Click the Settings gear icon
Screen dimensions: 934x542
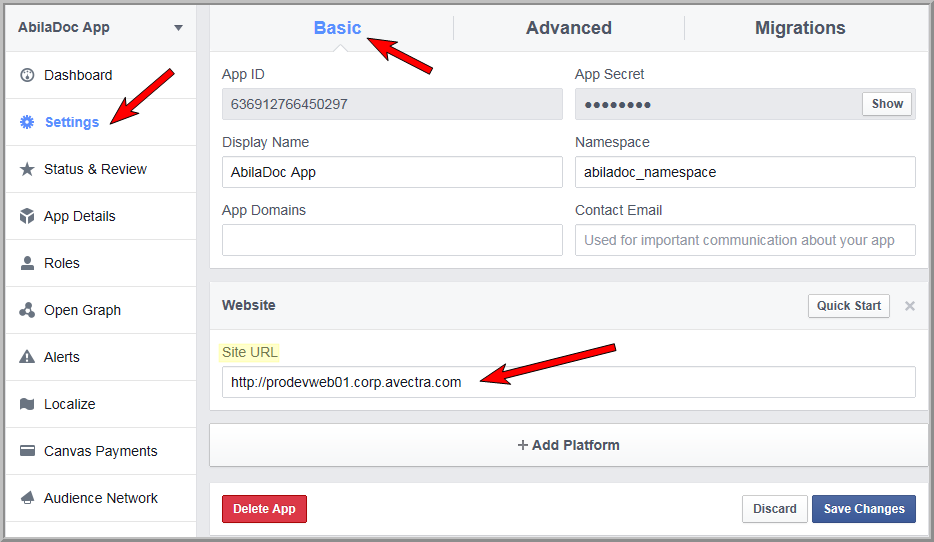[x=27, y=122]
